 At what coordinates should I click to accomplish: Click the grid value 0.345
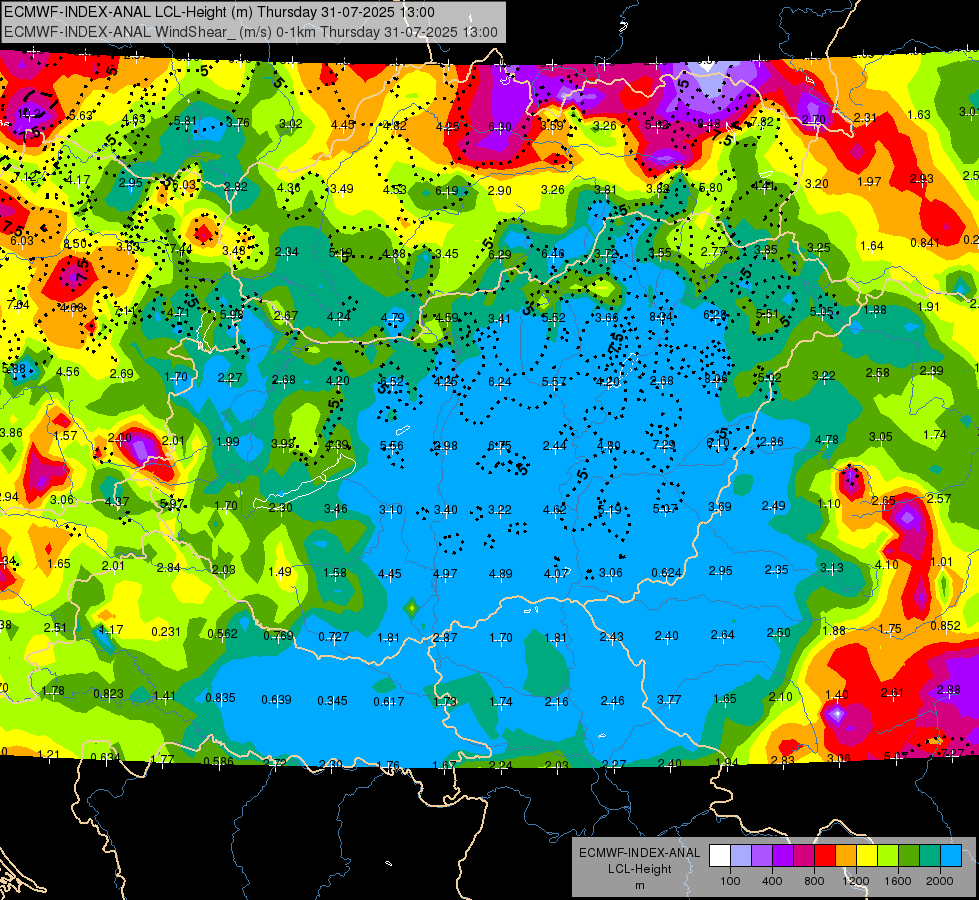[332, 701]
